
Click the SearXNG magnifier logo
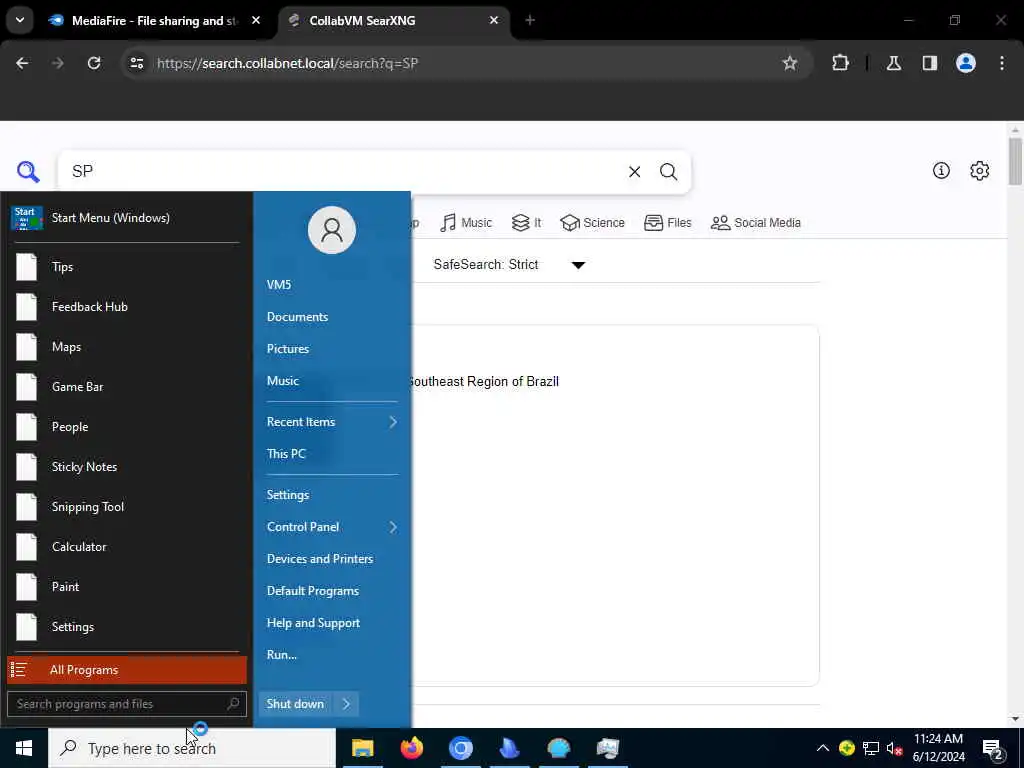coord(28,172)
